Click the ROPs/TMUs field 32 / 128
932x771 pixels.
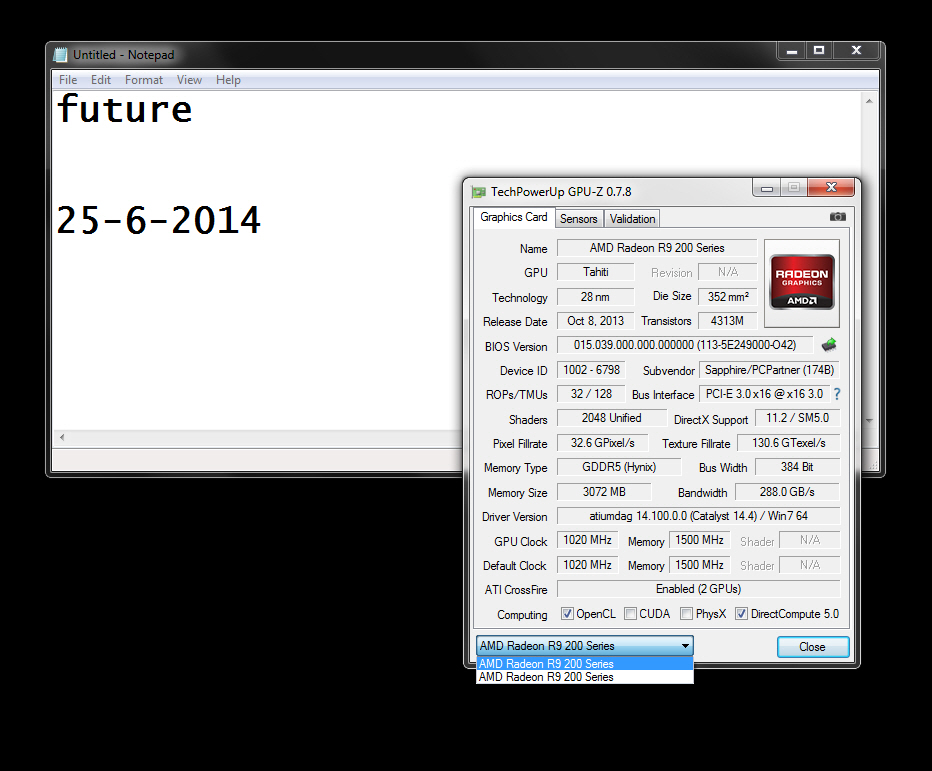pyautogui.click(x=591, y=394)
